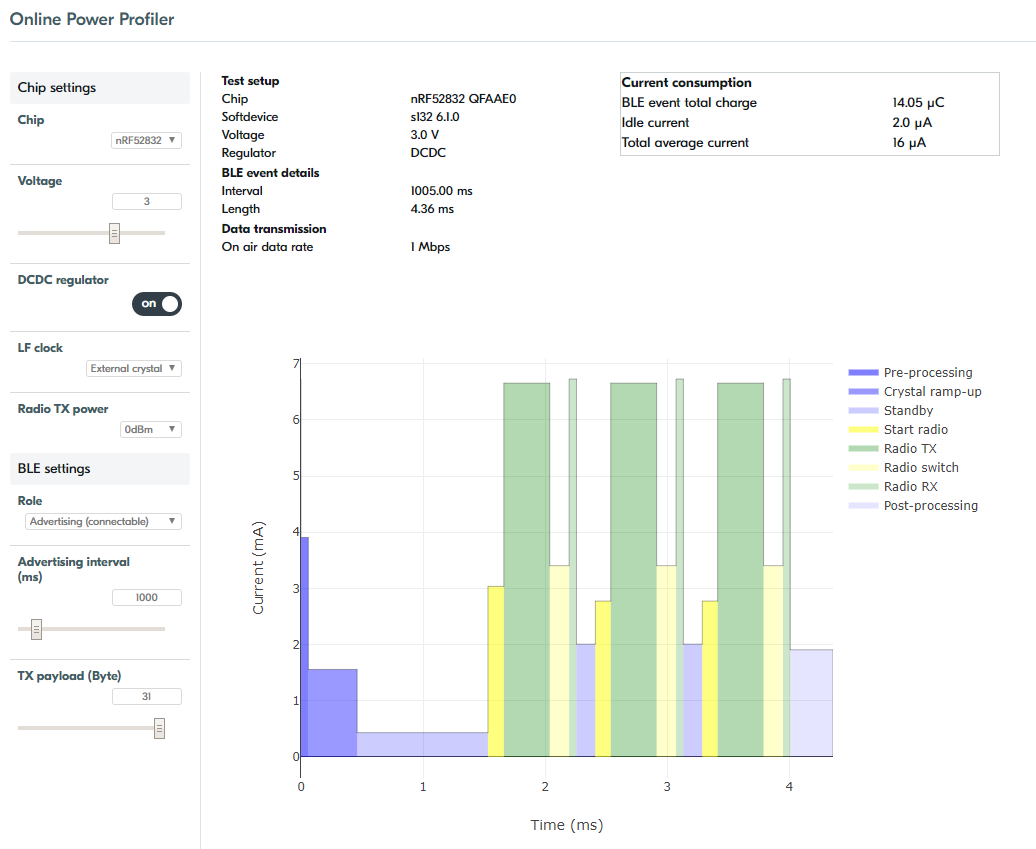Click Radio TX legend item
This screenshot has height=849, width=1036.
point(910,449)
